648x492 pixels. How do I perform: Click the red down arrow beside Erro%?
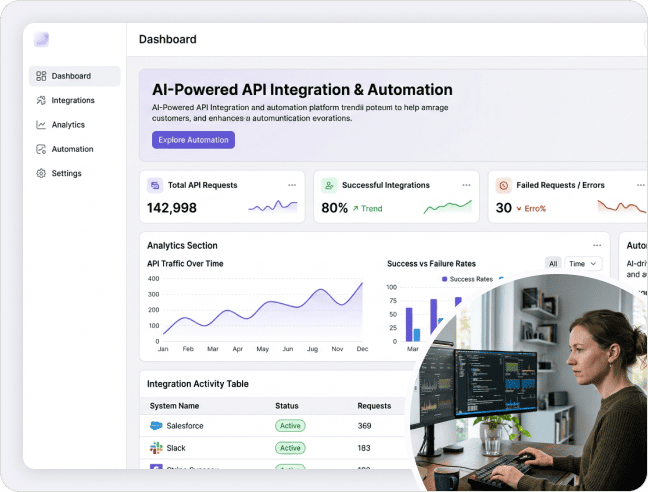[519, 209]
